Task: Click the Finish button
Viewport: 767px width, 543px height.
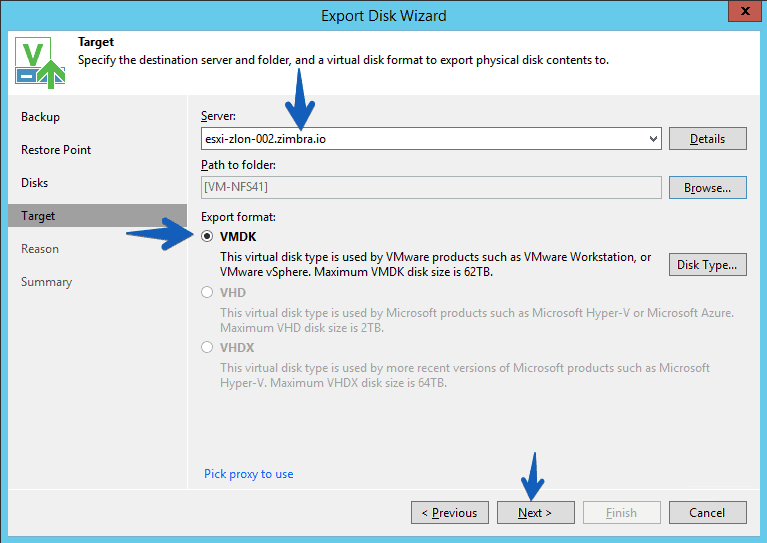Action: (621, 513)
